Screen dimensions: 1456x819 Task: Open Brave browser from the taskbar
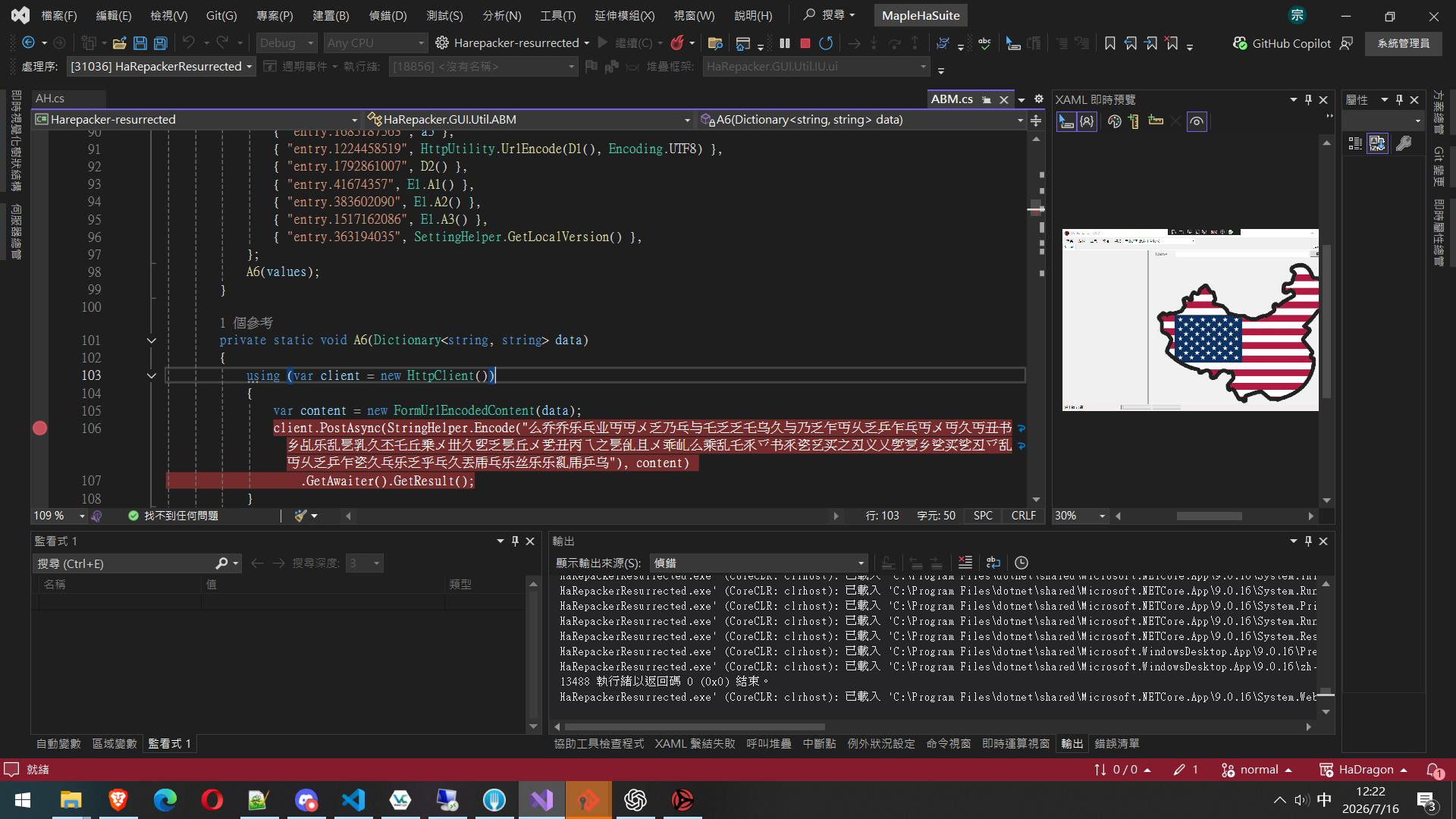tap(118, 800)
